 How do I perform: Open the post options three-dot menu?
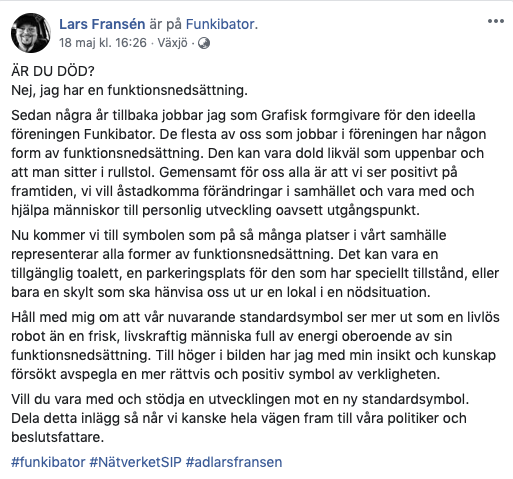[495, 21]
